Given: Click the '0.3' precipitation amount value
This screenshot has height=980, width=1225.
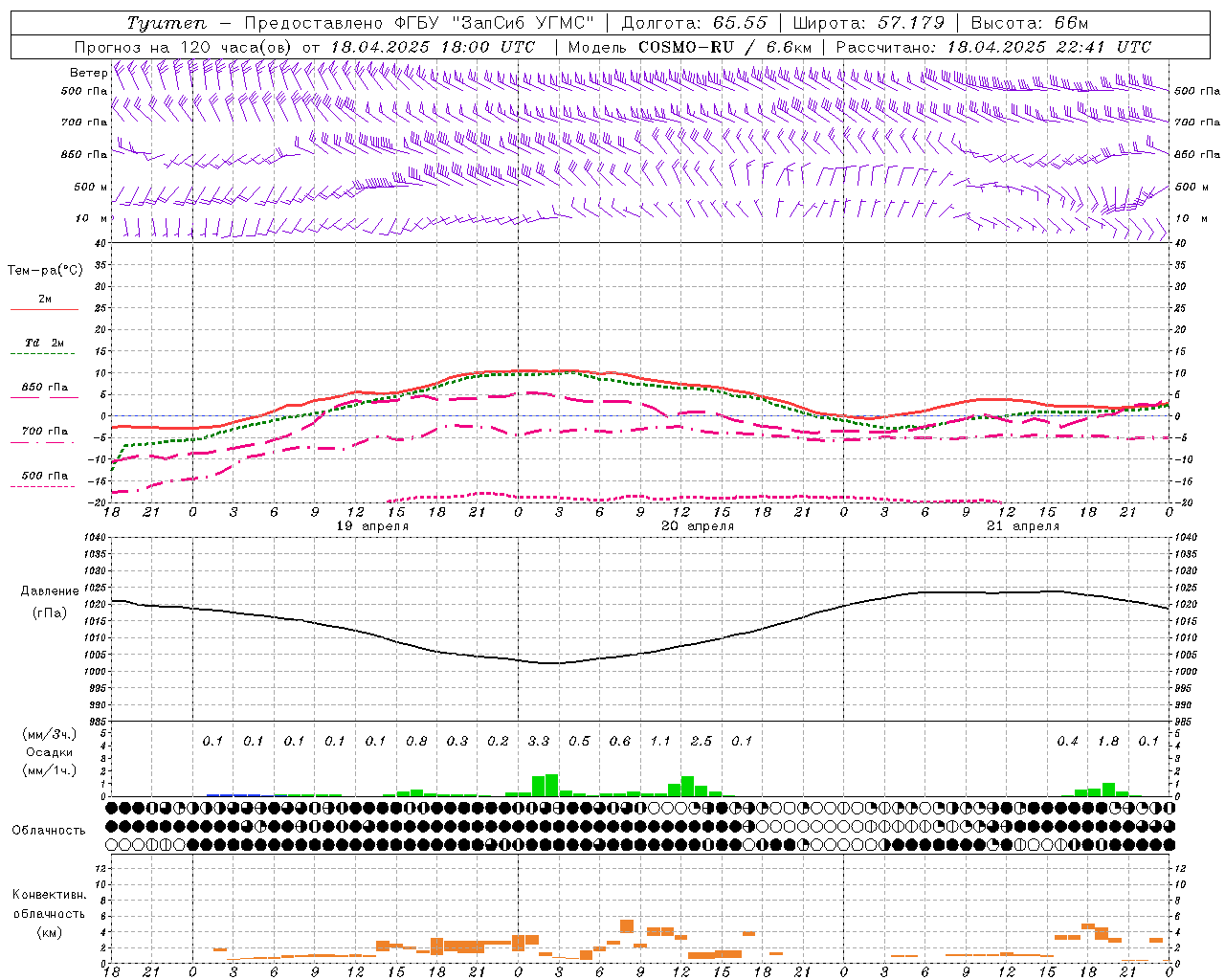Looking at the screenshot, I should coord(457,741).
